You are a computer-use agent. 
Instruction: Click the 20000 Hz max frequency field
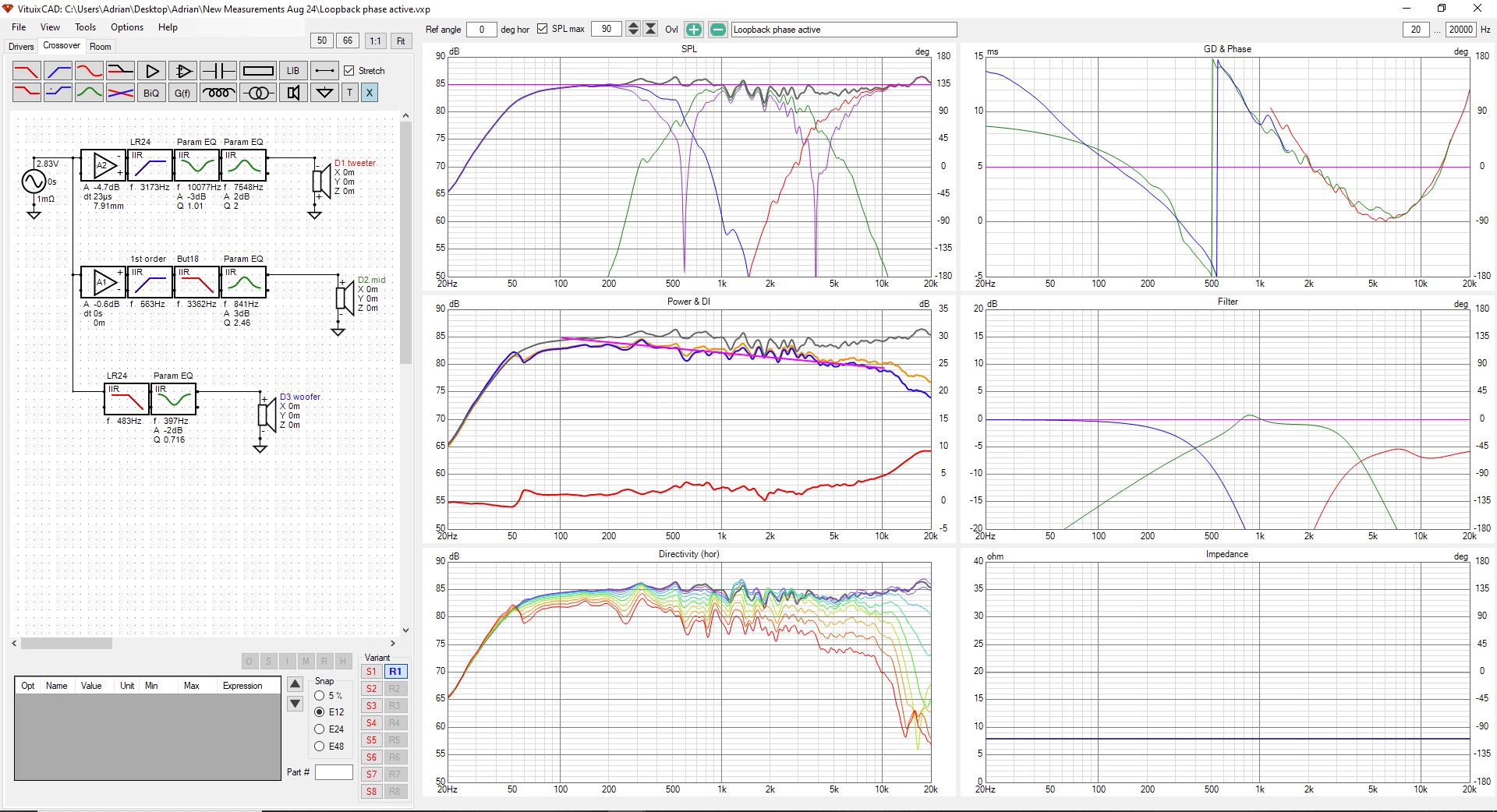1460,30
